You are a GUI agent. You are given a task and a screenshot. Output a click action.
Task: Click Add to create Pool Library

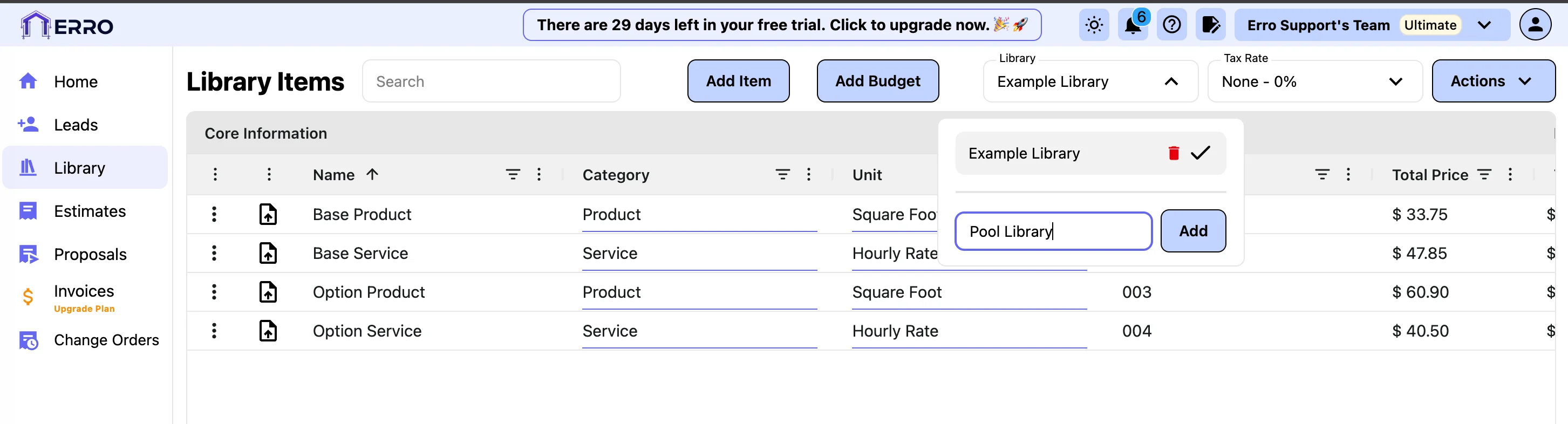pyautogui.click(x=1192, y=231)
